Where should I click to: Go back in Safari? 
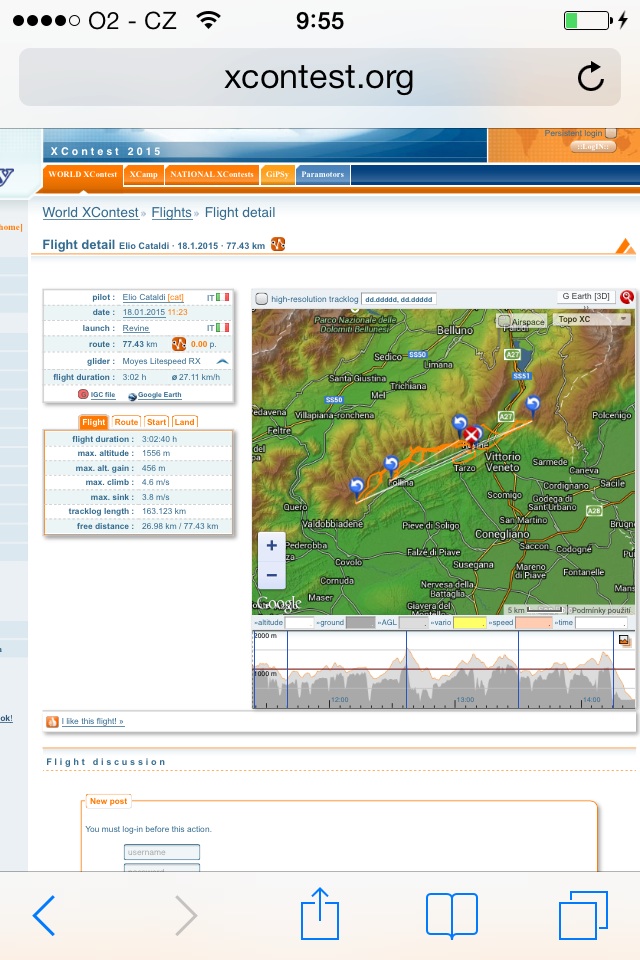[43, 915]
